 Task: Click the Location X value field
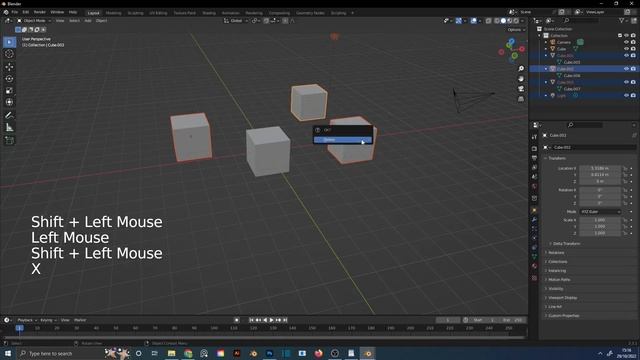click(x=600, y=168)
